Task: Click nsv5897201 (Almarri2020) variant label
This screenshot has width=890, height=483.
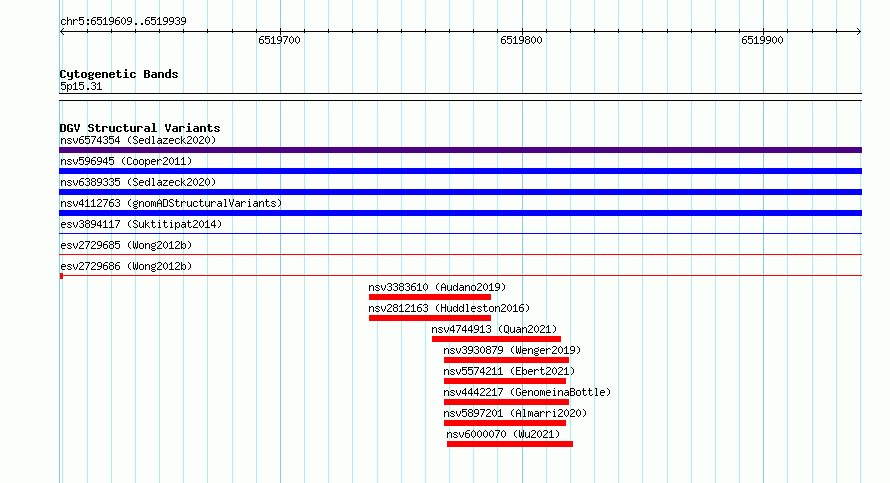Action: coord(515,413)
